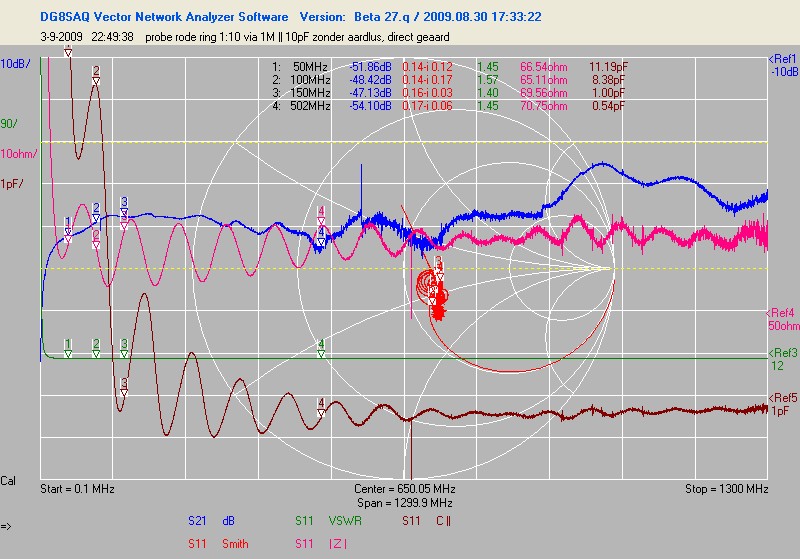Select the Ref5 1pF reference indicator
Screen dimensions: 800x559
[782, 404]
